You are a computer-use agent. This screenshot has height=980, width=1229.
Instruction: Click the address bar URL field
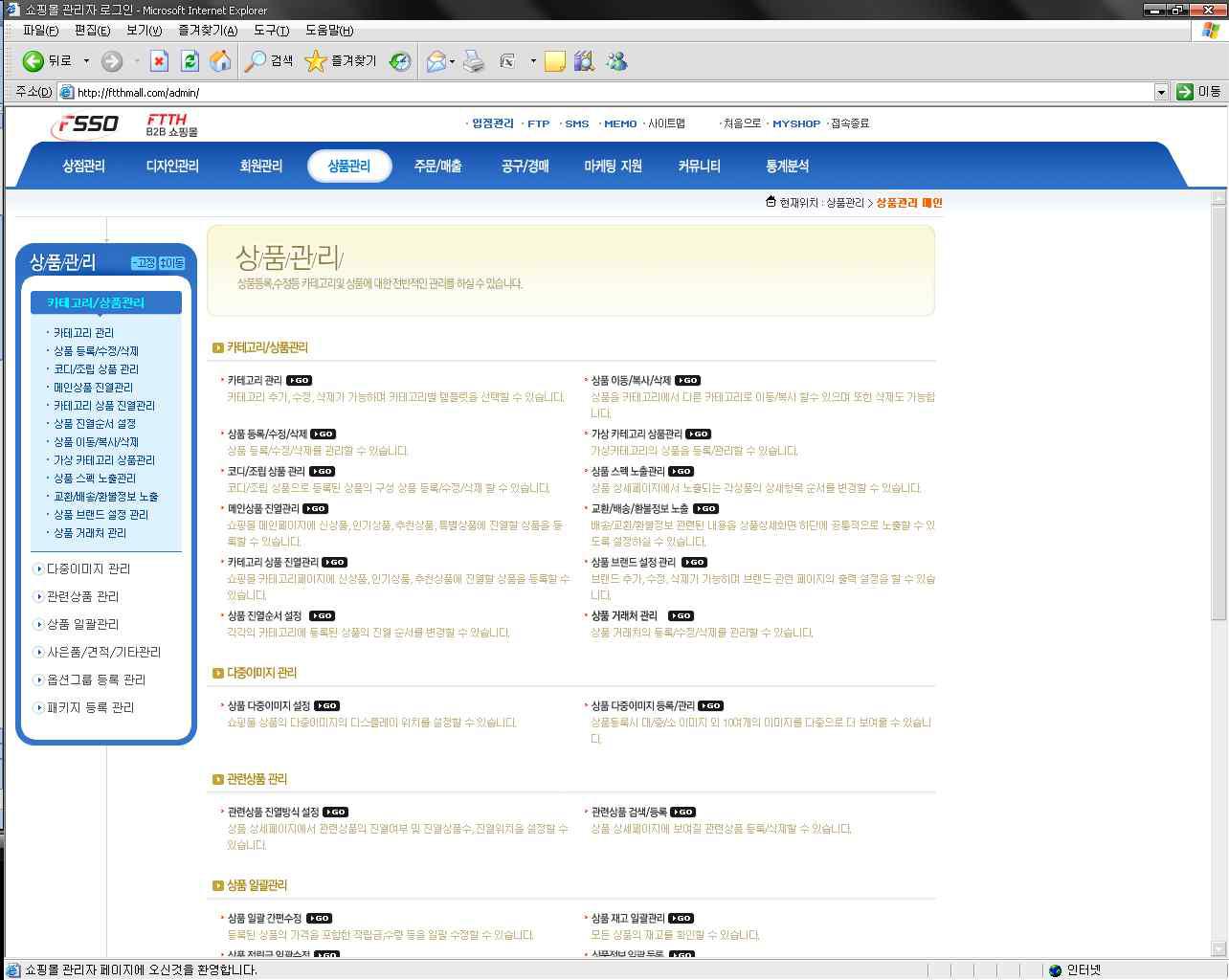click(x=605, y=93)
